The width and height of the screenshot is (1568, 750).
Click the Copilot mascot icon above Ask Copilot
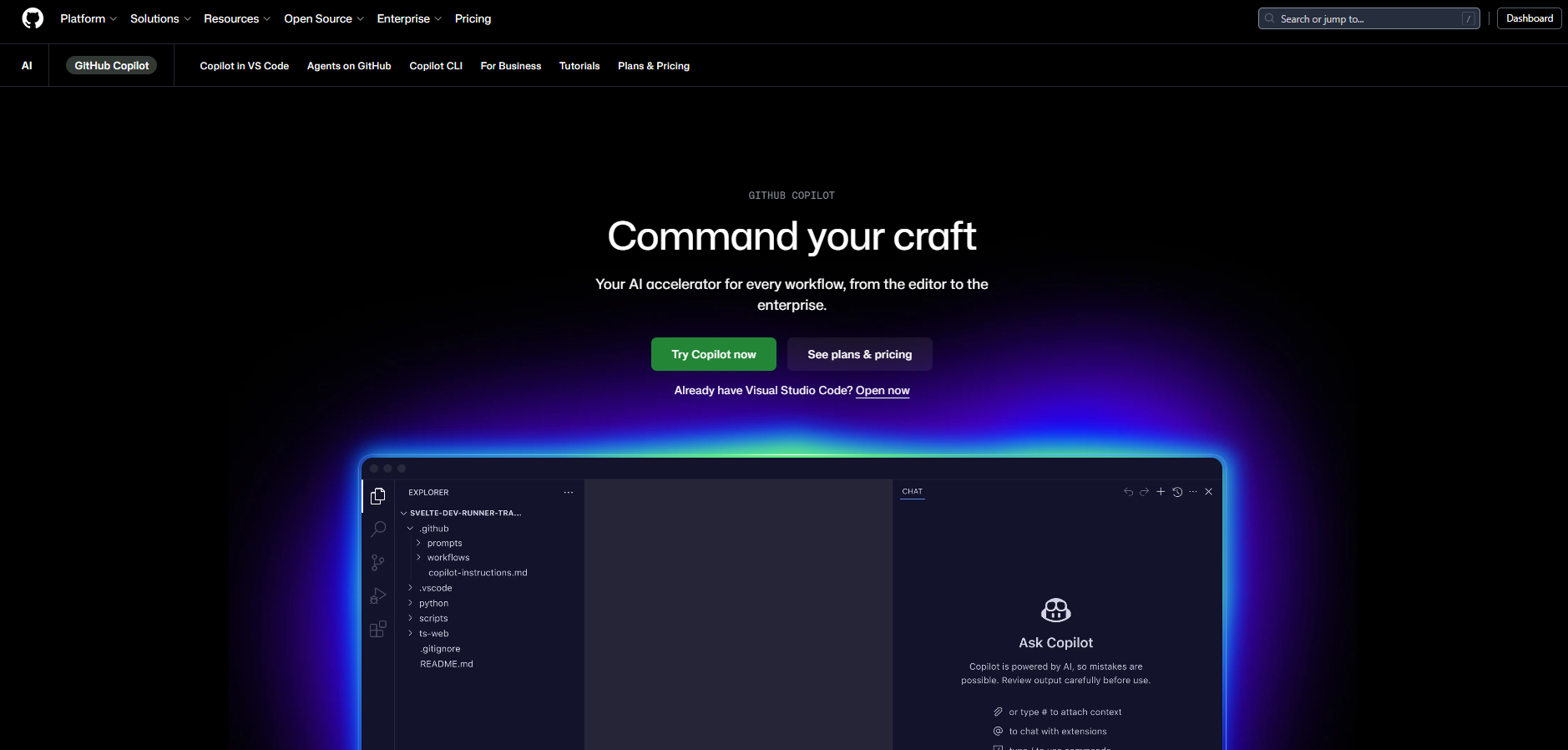(1056, 610)
